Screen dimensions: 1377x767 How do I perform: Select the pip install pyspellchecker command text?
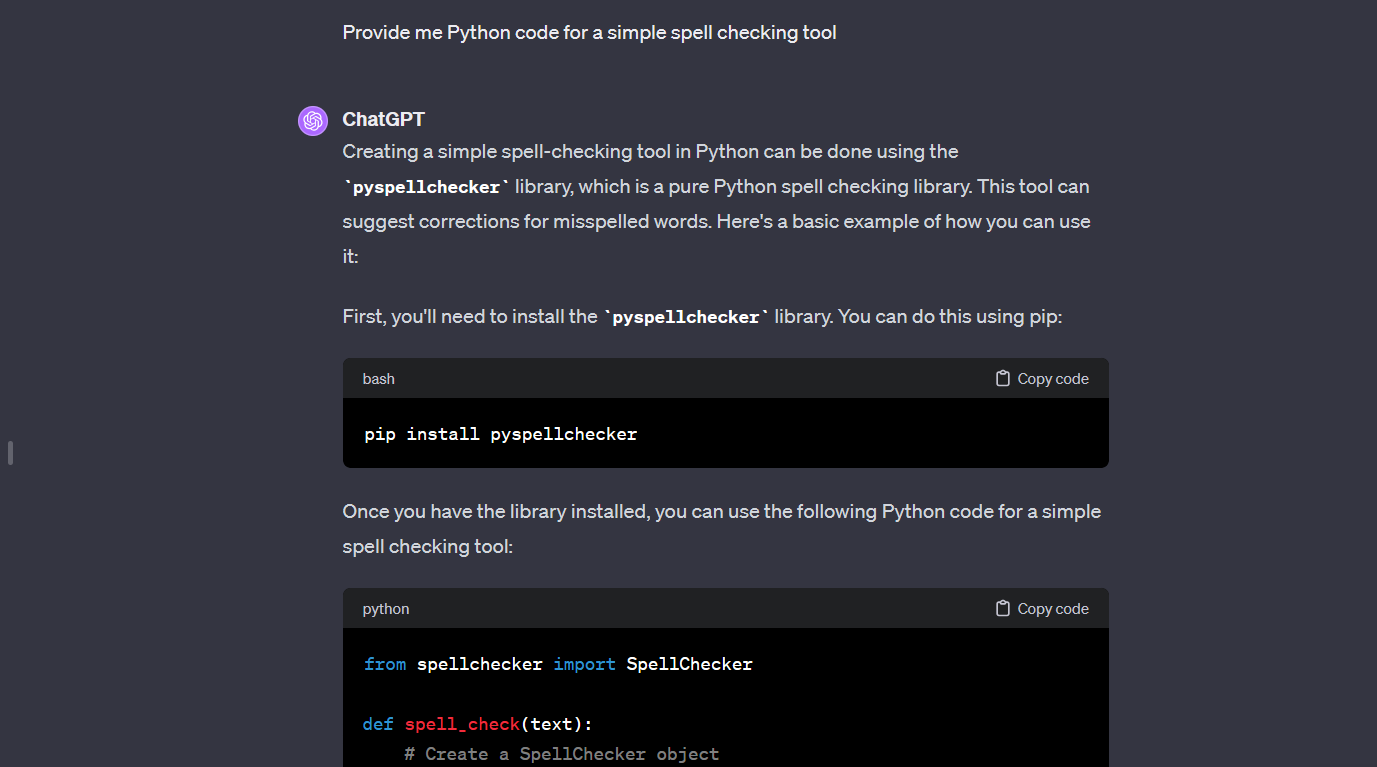click(500, 434)
